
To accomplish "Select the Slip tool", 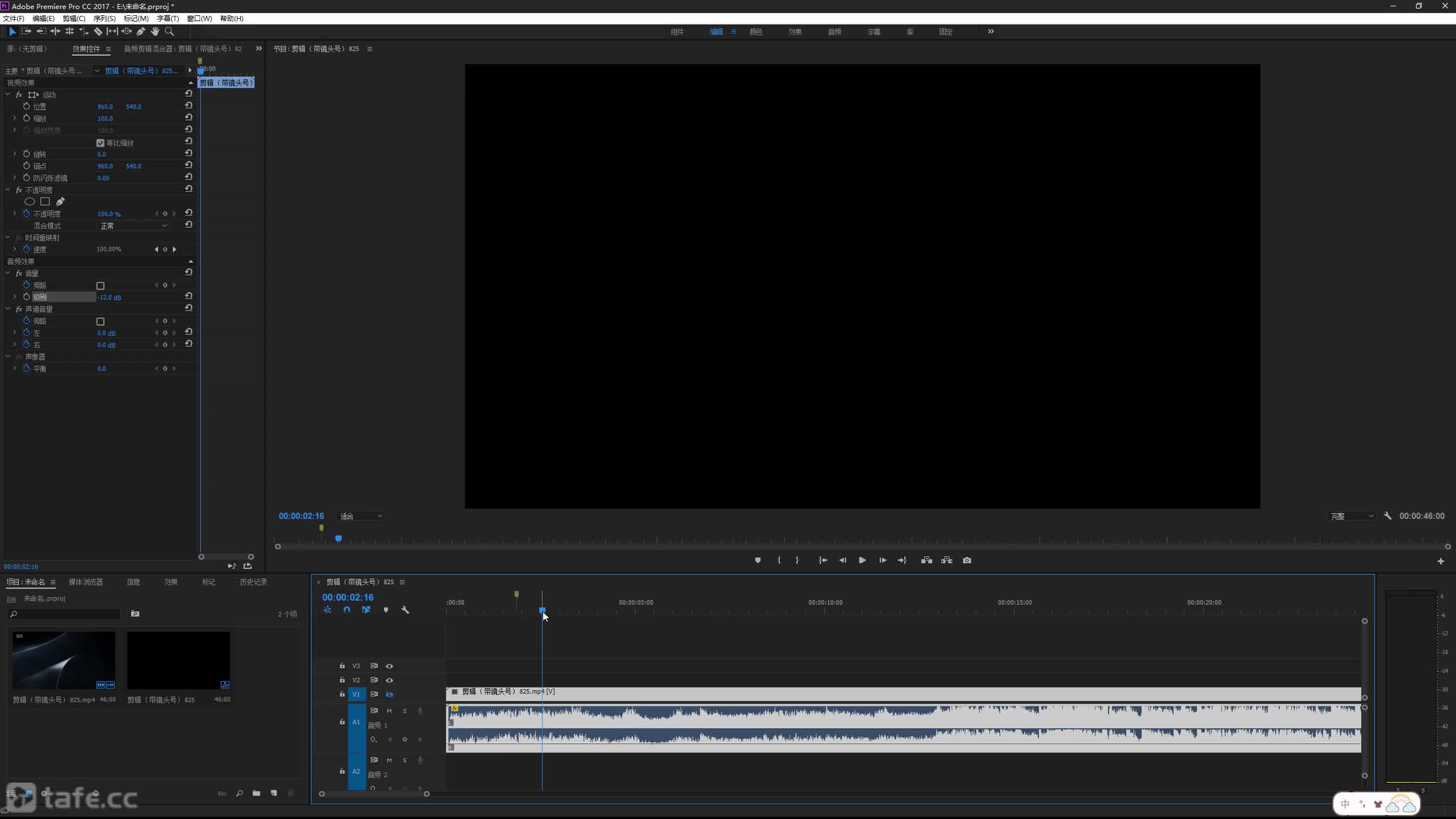I will click(x=112, y=32).
